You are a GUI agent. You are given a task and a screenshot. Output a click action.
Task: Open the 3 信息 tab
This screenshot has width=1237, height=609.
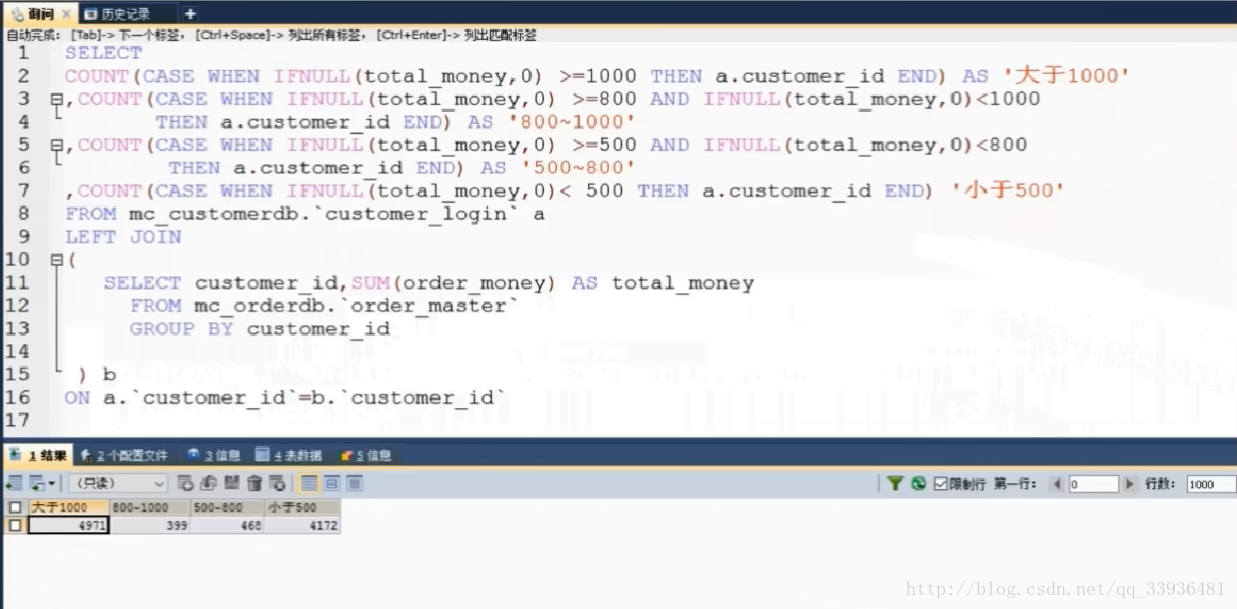pyautogui.click(x=214, y=455)
